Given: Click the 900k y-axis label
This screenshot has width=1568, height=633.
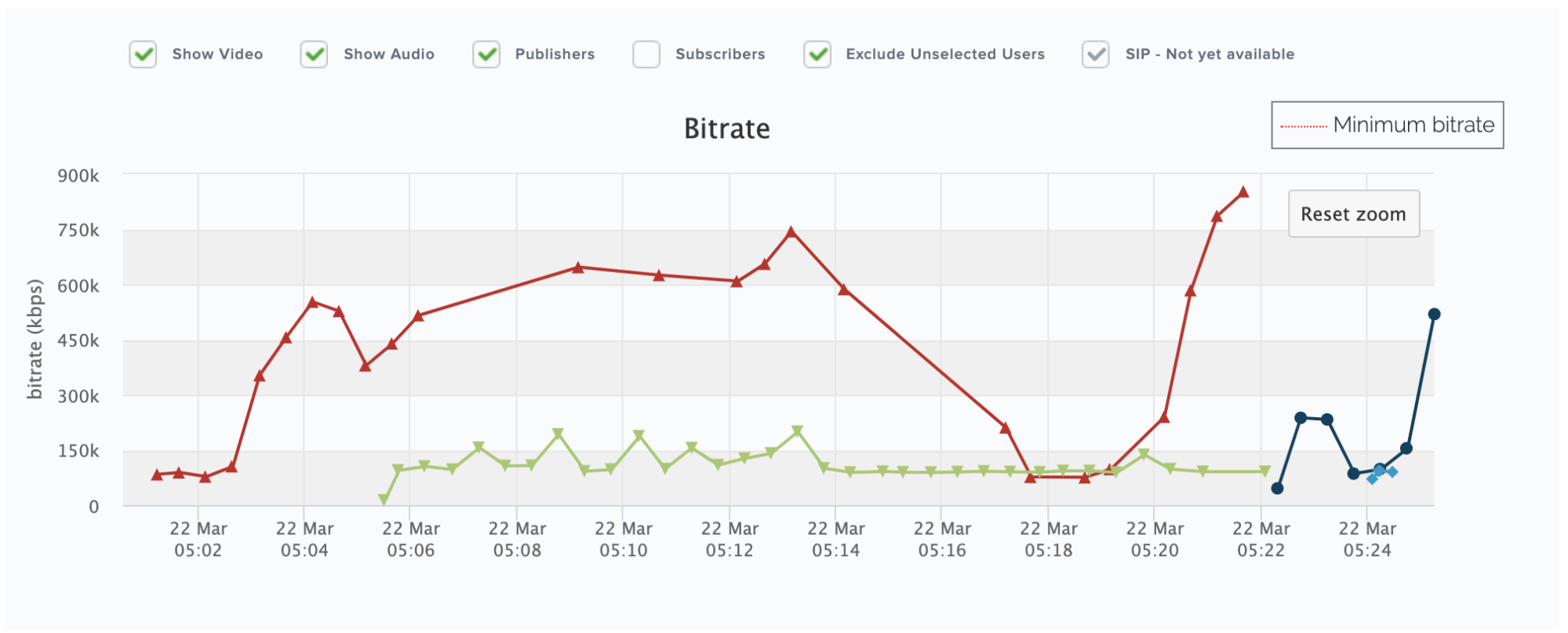Looking at the screenshot, I should click(x=78, y=176).
